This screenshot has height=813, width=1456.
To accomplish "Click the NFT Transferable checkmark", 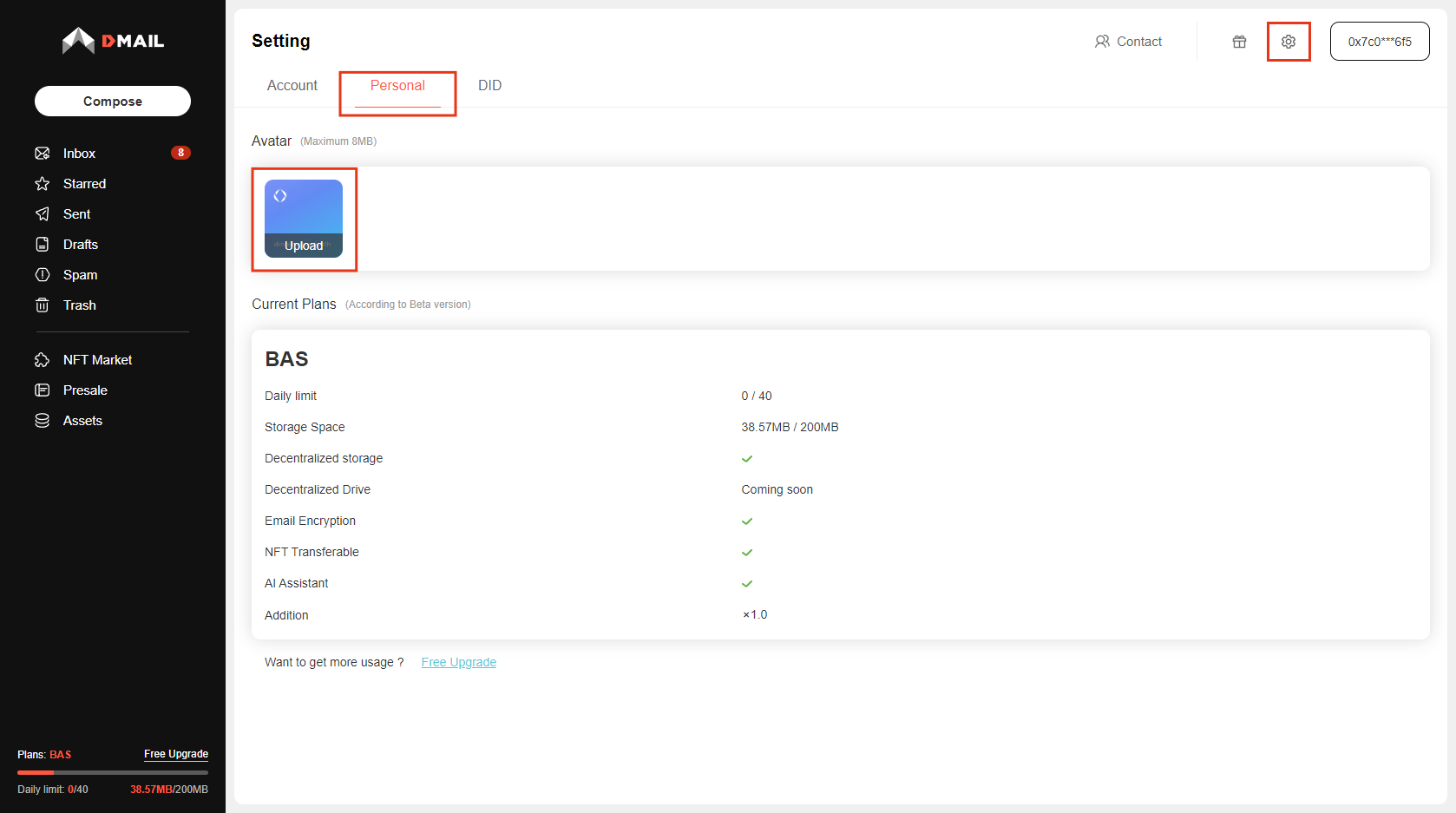I will (747, 552).
